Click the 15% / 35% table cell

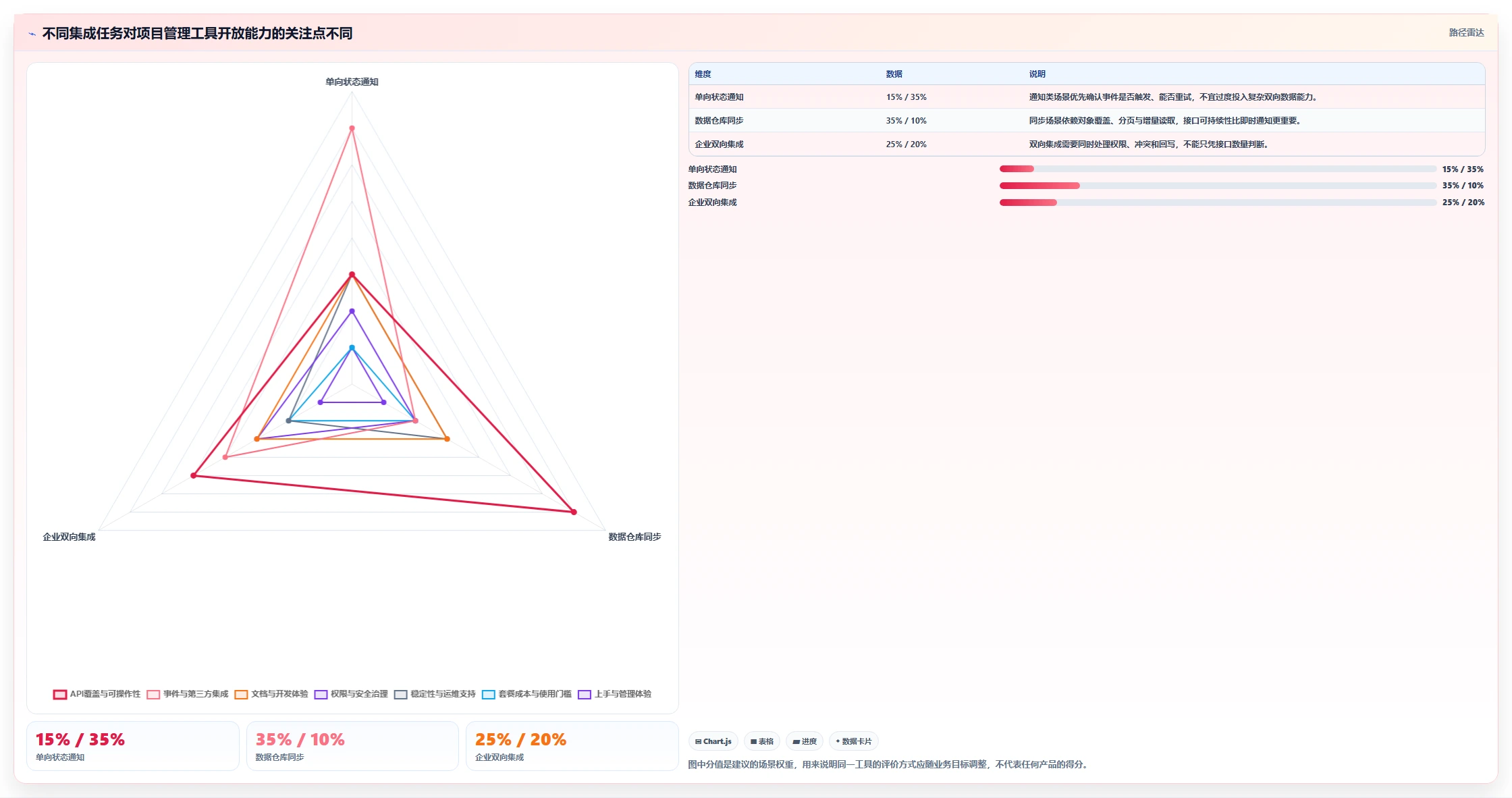pyautogui.click(x=906, y=97)
